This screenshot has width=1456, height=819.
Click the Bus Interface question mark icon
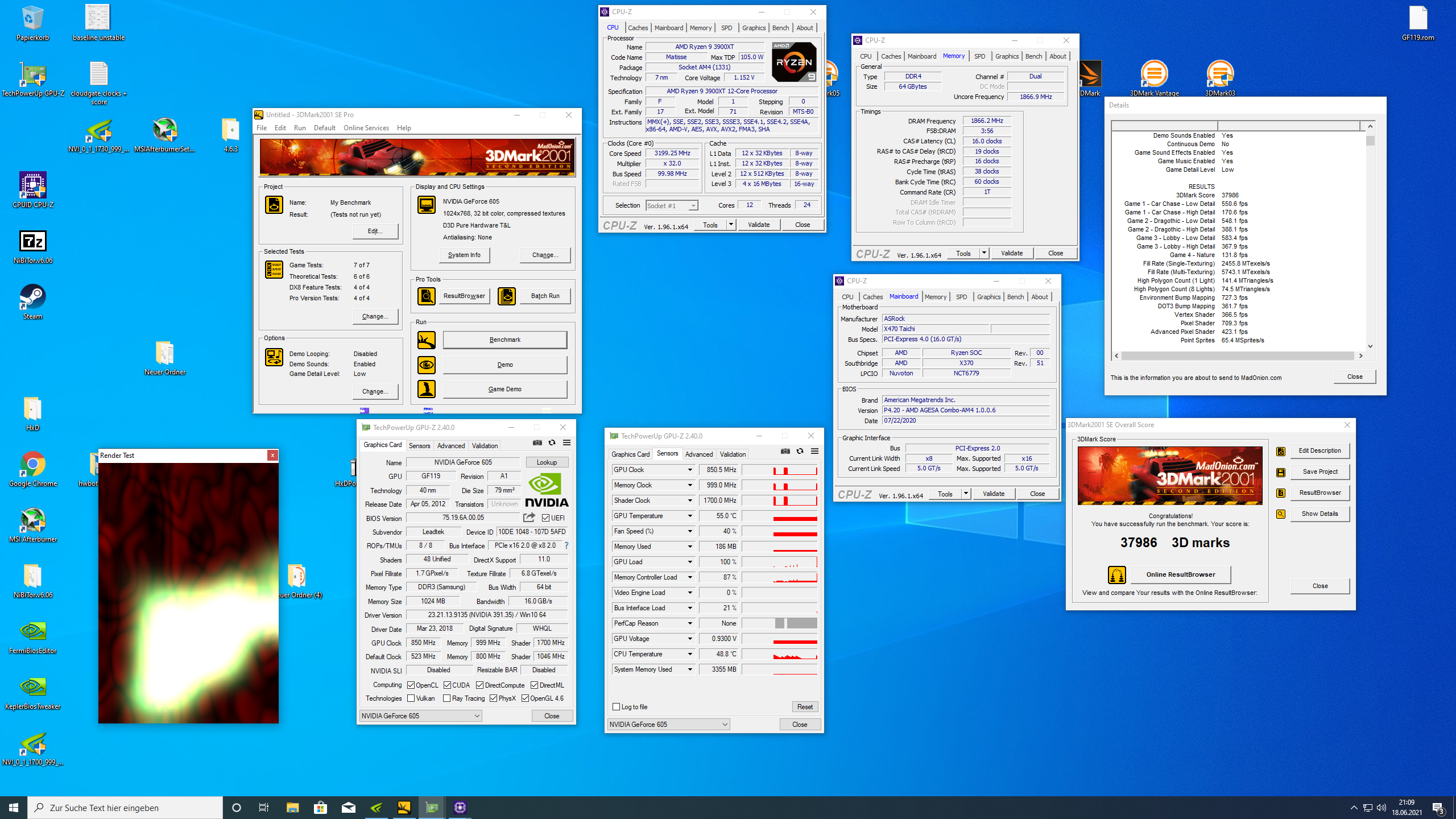click(566, 545)
